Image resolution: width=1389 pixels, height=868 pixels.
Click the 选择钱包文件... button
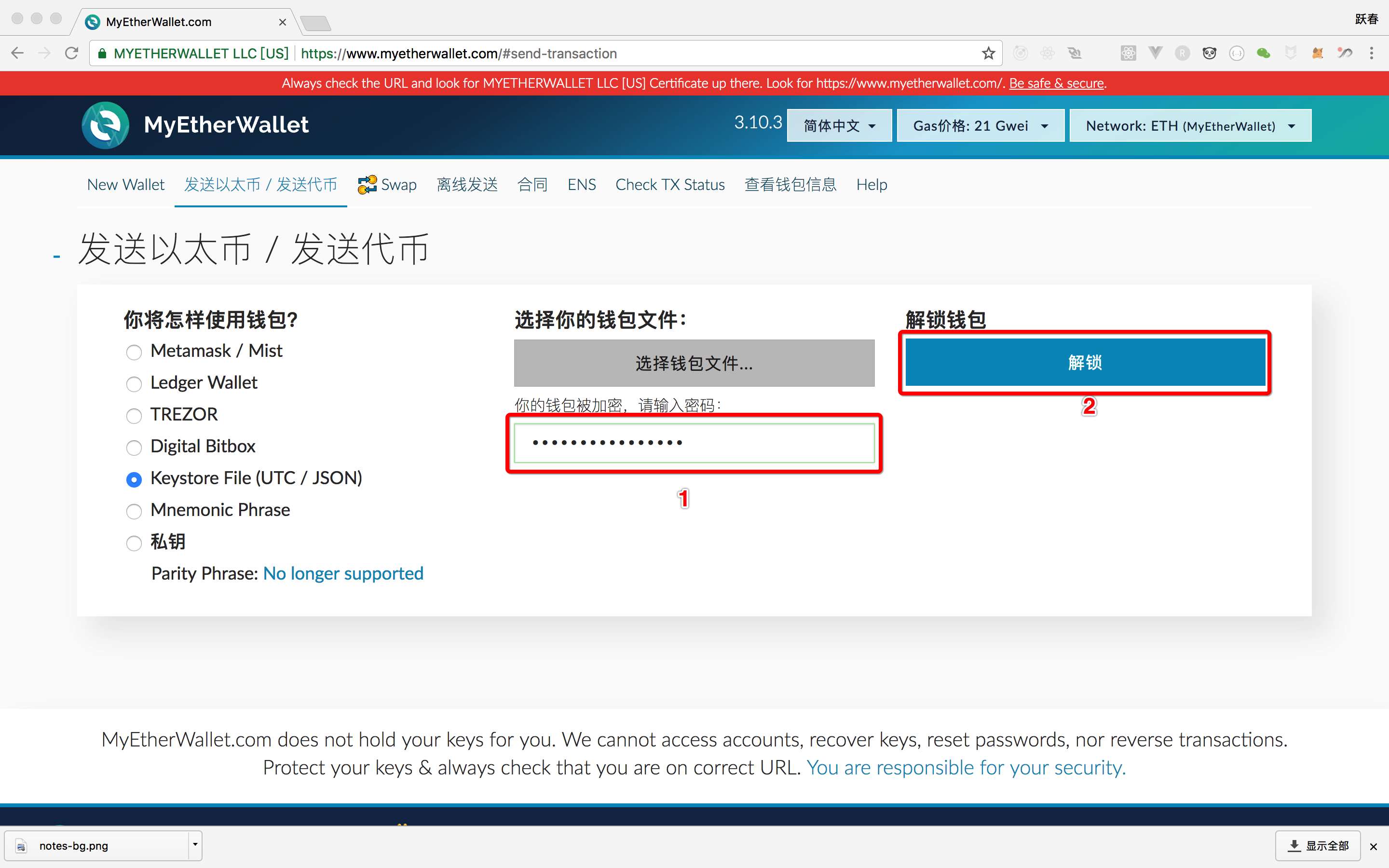click(694, 363)
